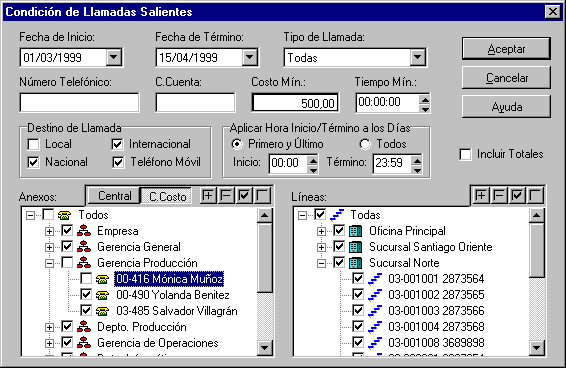Click the Costo Mín. field showing 500,00

click(295, 103)
